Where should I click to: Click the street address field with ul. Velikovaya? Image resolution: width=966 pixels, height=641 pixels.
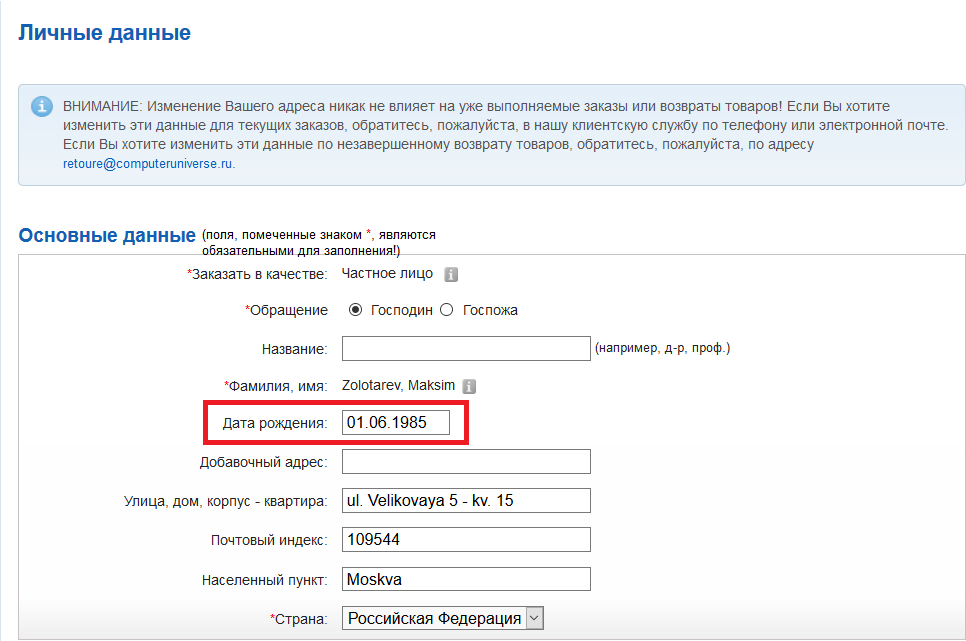point(466,500)
